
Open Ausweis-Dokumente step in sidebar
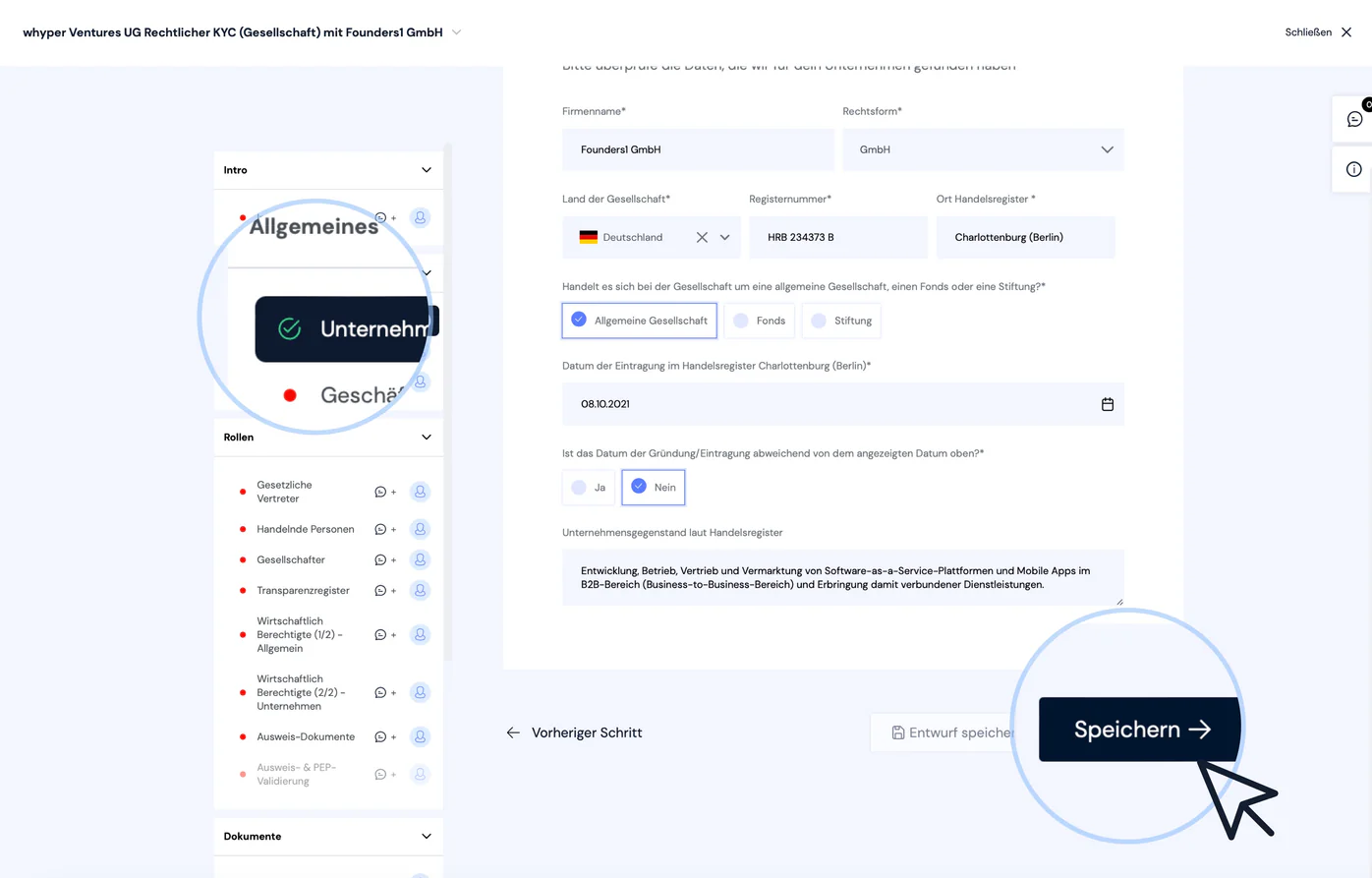pyautogui.click(x=306, y=736)
